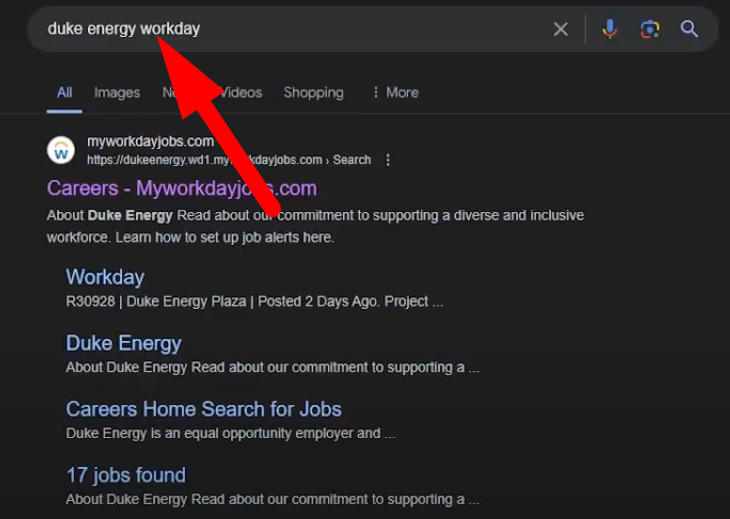Click the magnifying glass search icon

tap(689, 29)
